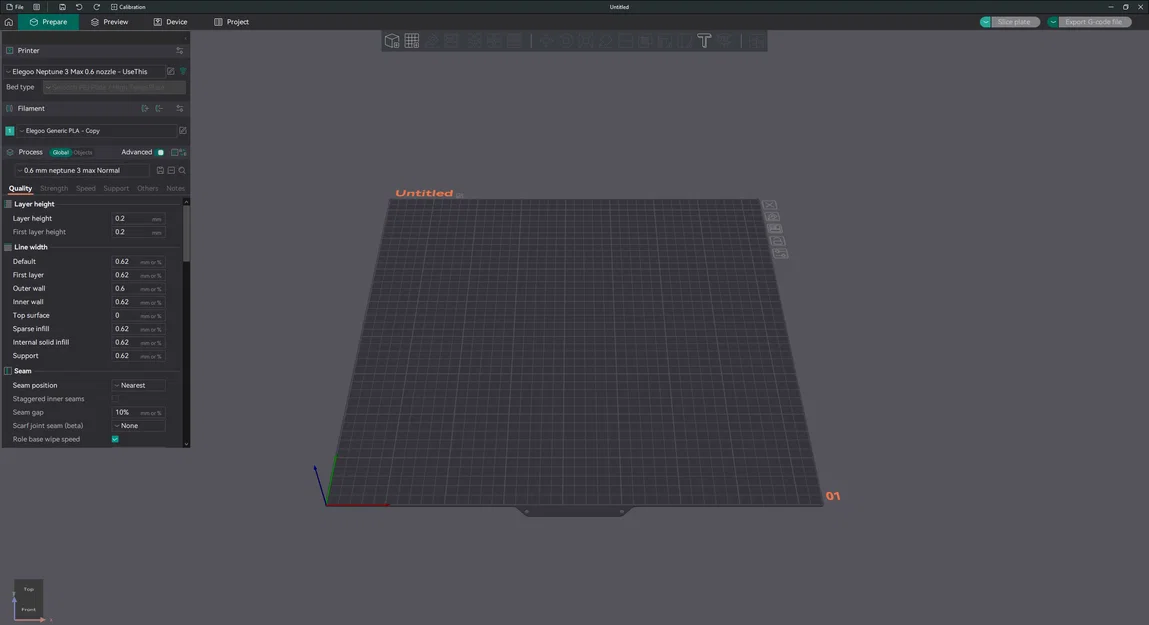Activate the Text tool
The width and height of the screenshot is (1149, 625).
pos(704,41)
